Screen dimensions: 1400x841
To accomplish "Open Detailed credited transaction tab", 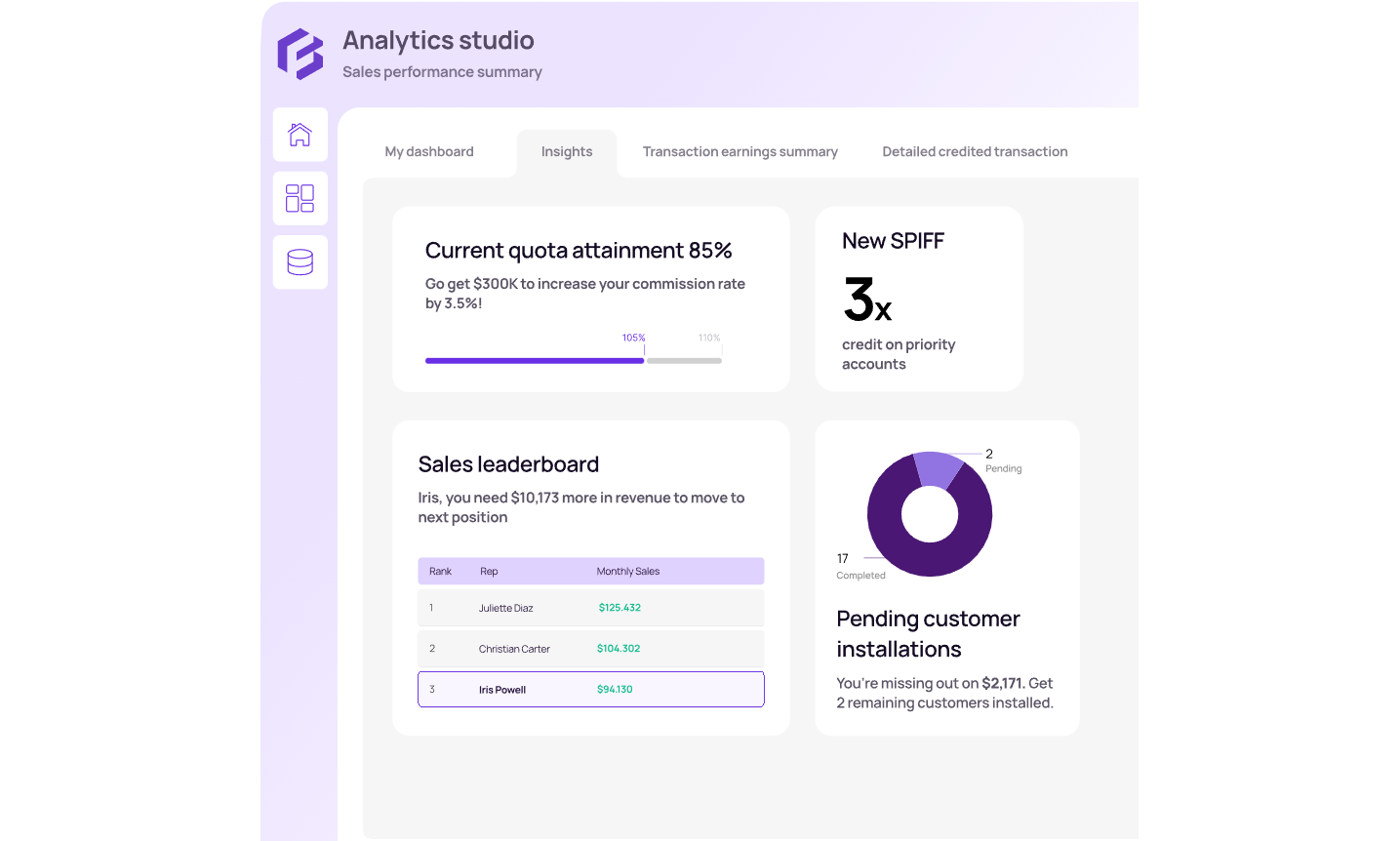I will (975, 152).
